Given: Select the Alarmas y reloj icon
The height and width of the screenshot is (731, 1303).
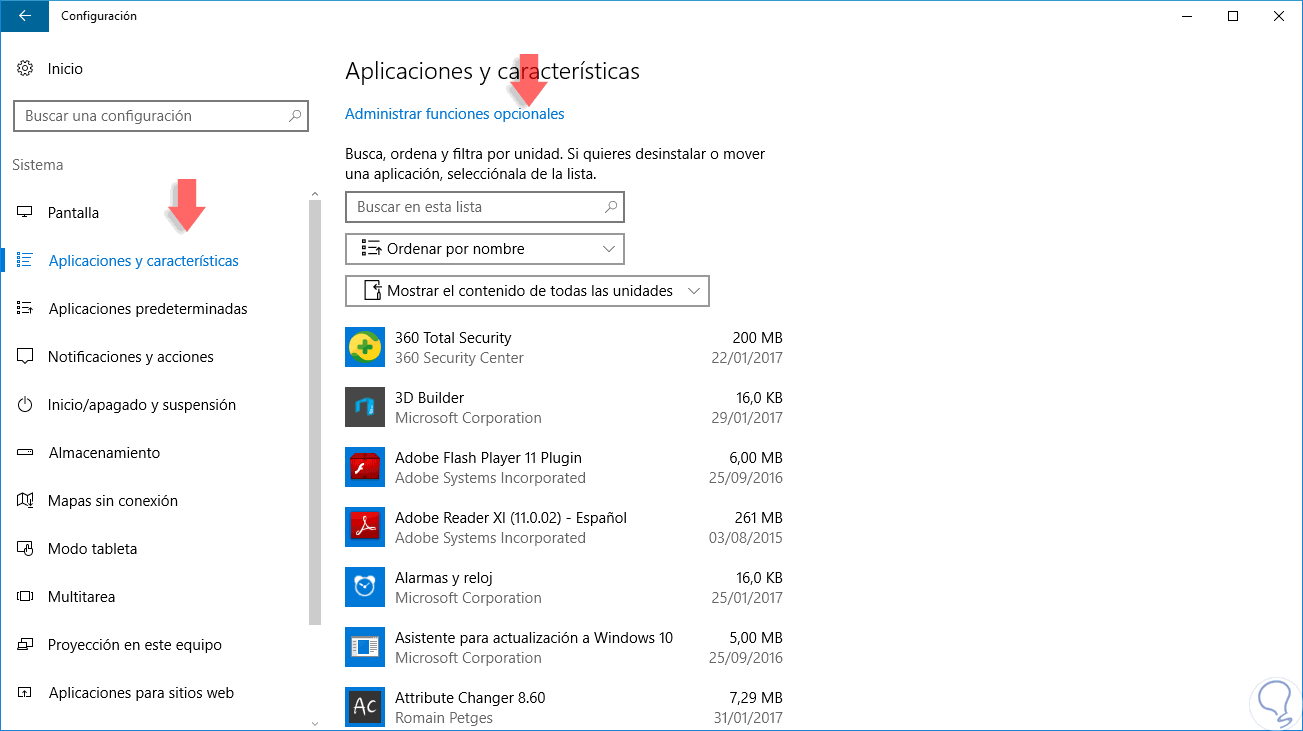Looking at the screenshot, I should coord(365,588).
